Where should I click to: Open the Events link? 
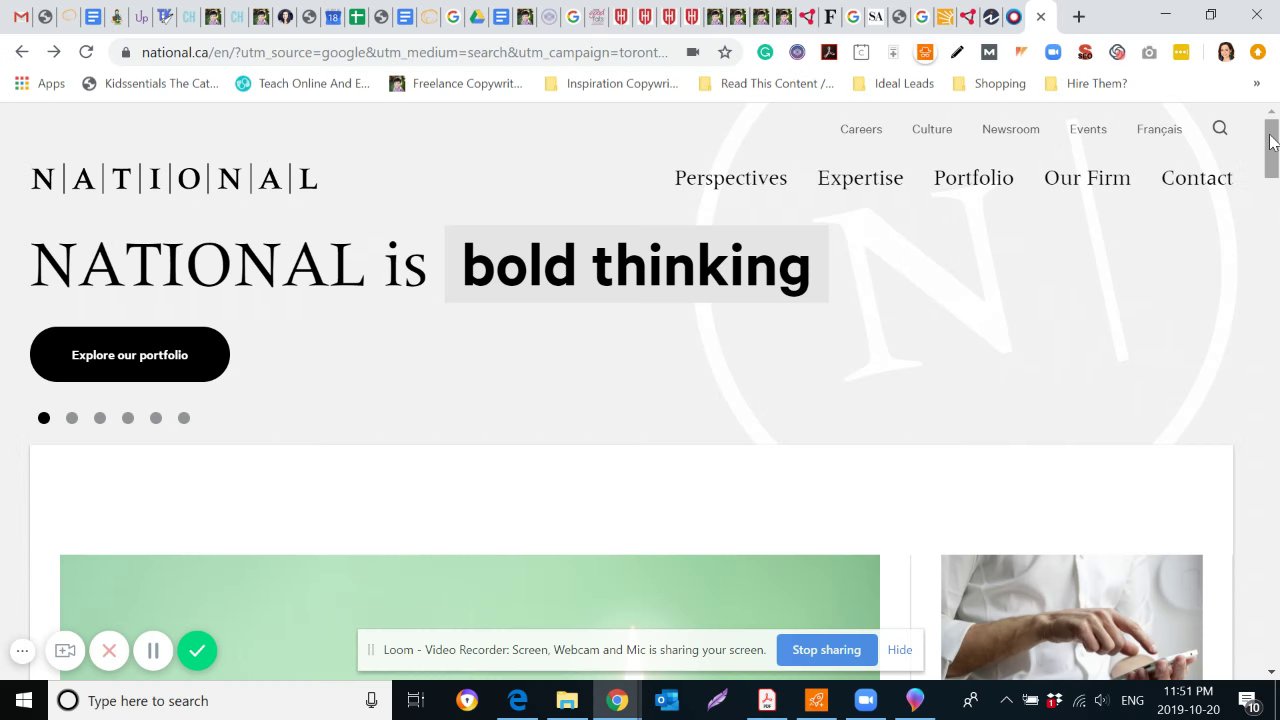[1088, 129]
